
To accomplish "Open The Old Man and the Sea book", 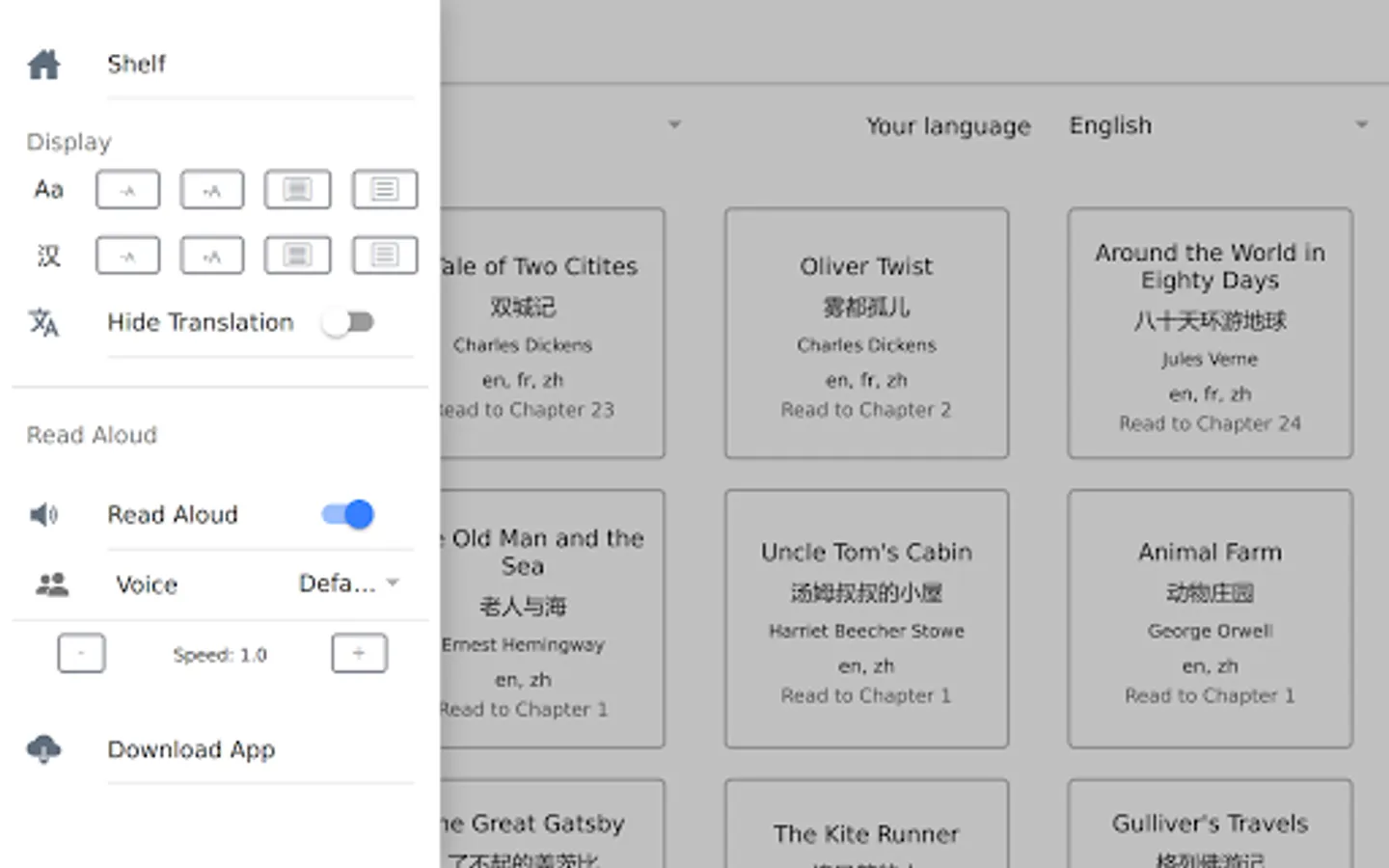I will tap(552, 618).
